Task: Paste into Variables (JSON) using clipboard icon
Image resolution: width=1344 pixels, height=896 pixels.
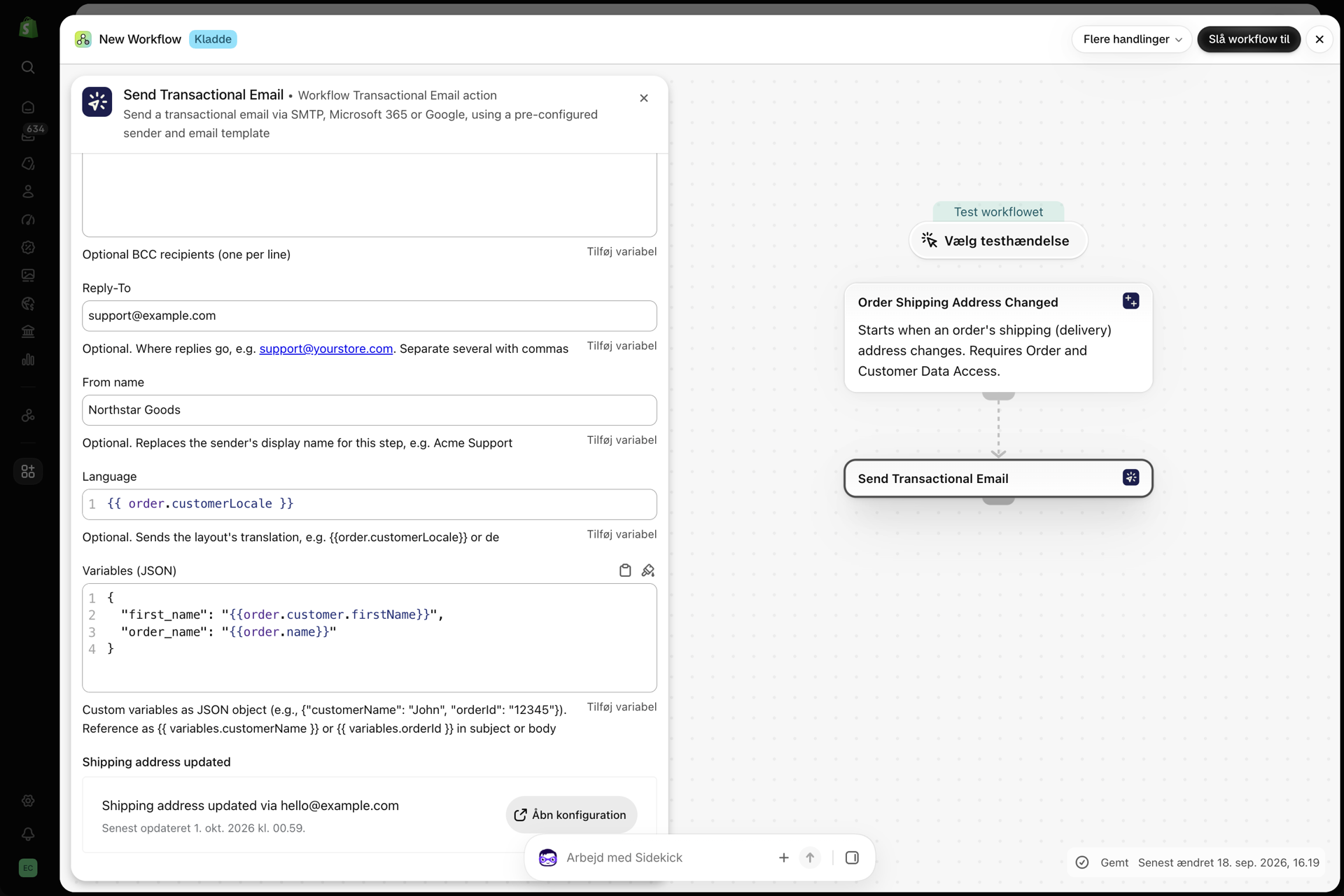Action: (625, 570)
